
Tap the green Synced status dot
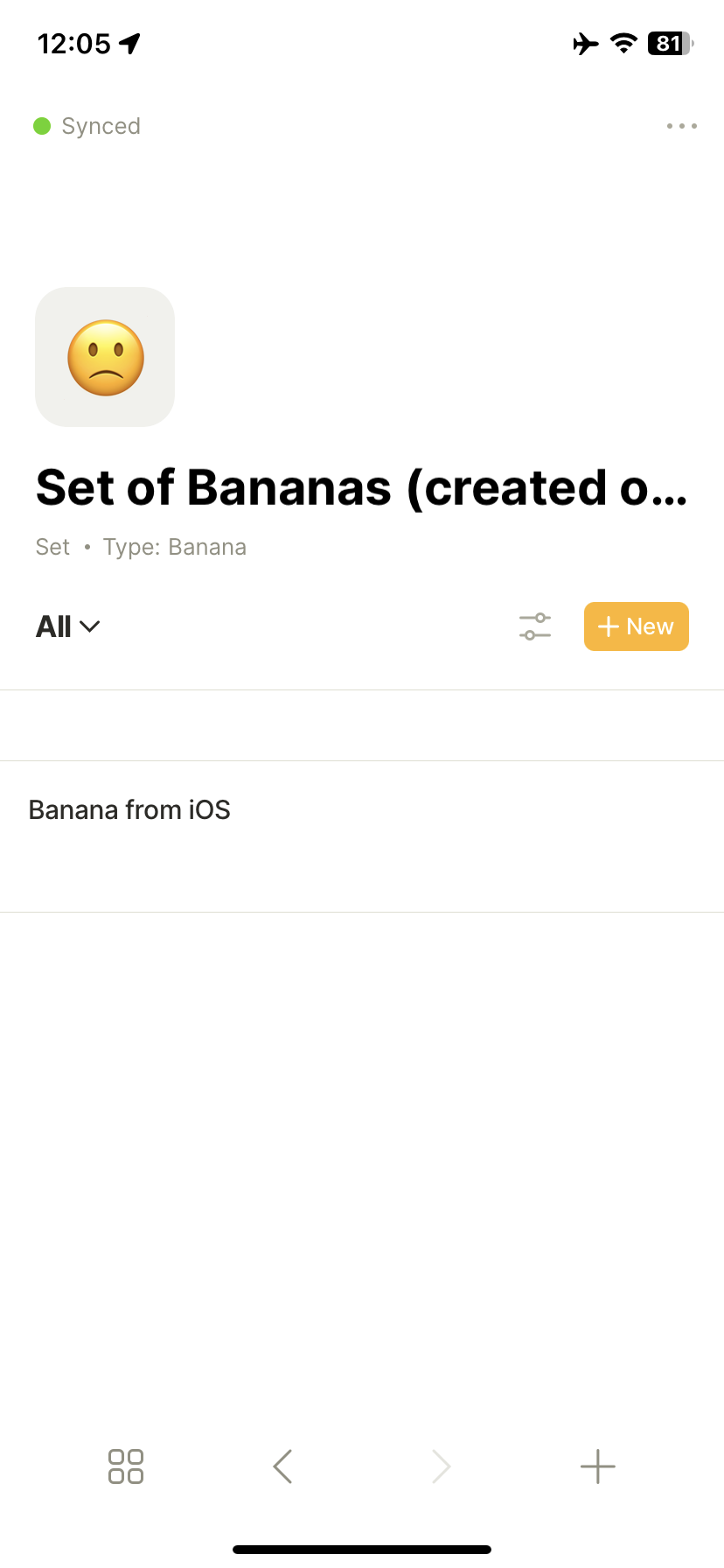point(40,125)
